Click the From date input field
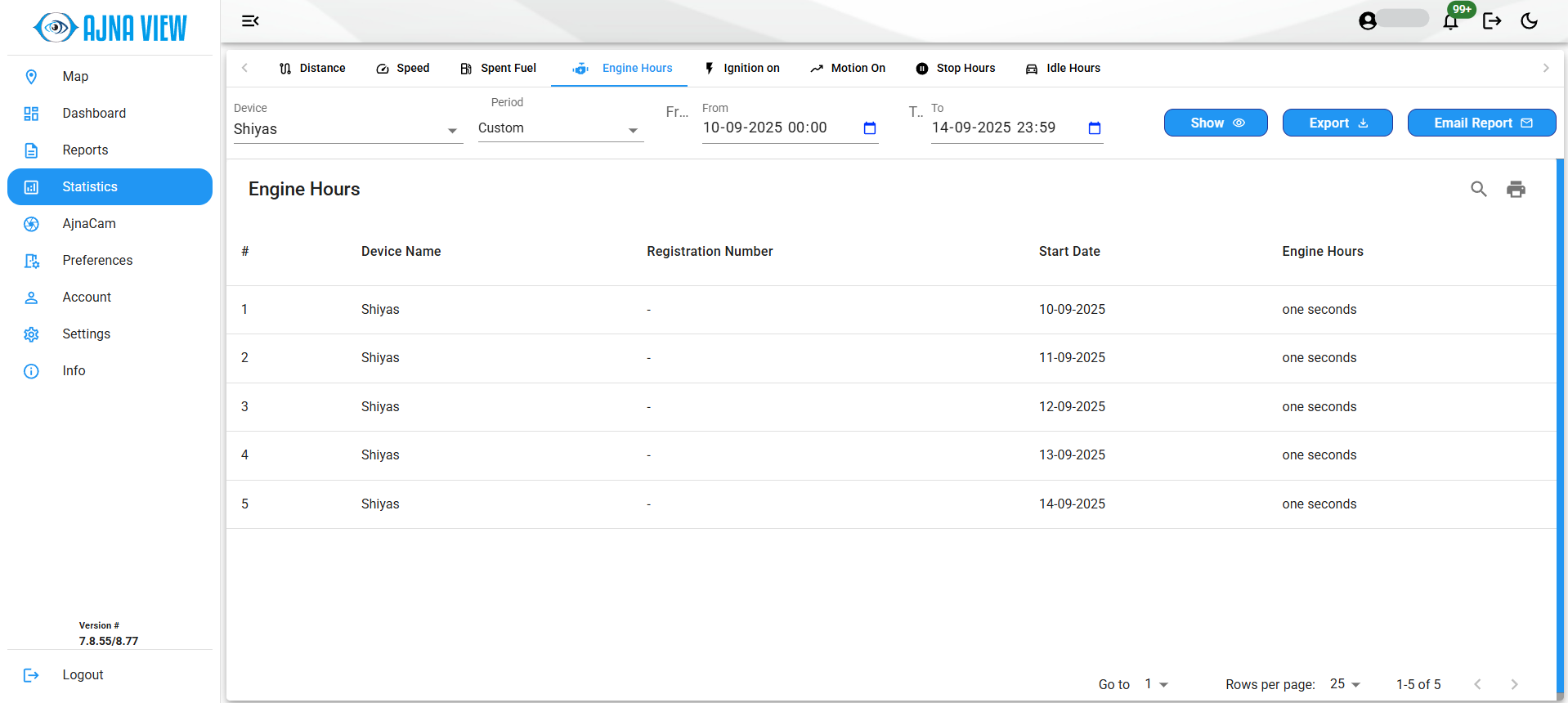Image resolution: width=1568 pixels, height=703 pixels. (x=777, y=128)
